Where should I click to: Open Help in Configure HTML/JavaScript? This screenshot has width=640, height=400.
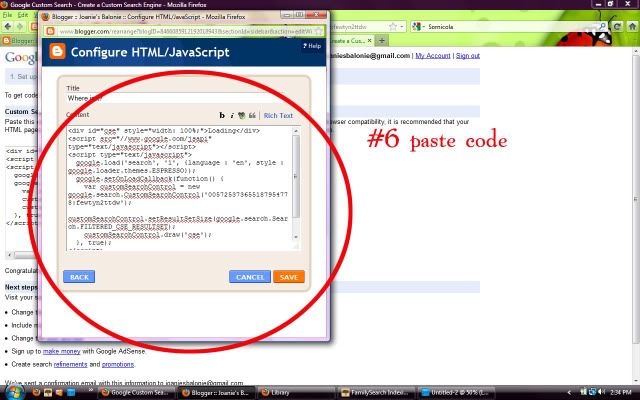coord(312,46)
